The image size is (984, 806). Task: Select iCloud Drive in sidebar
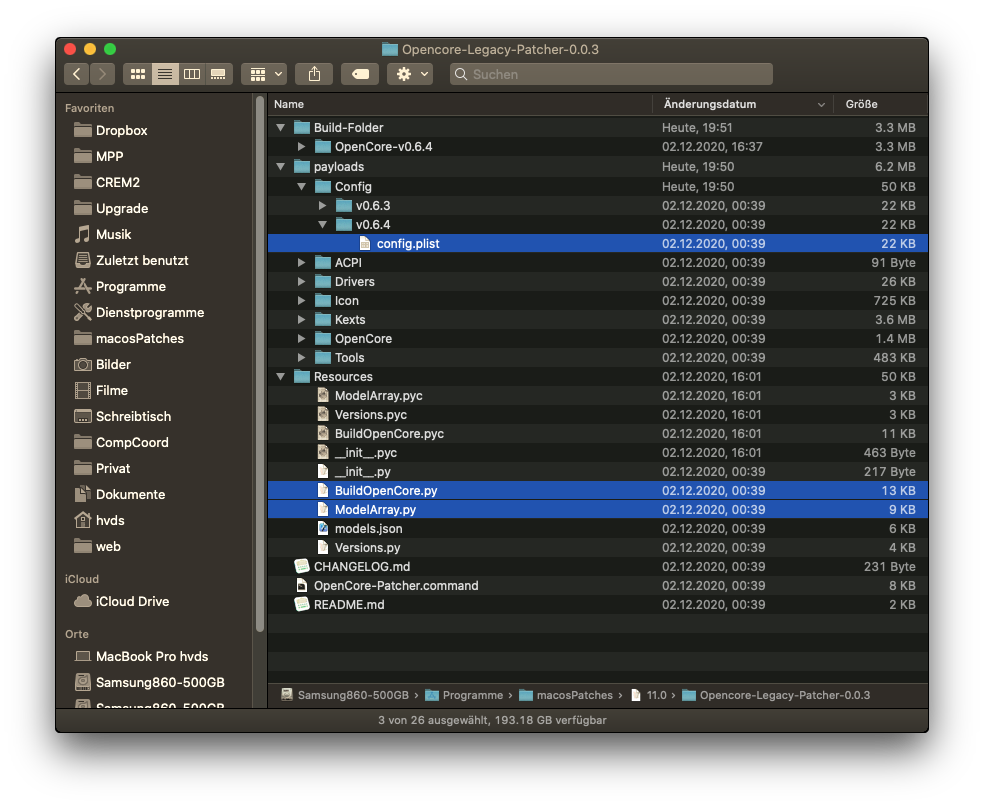132,601
